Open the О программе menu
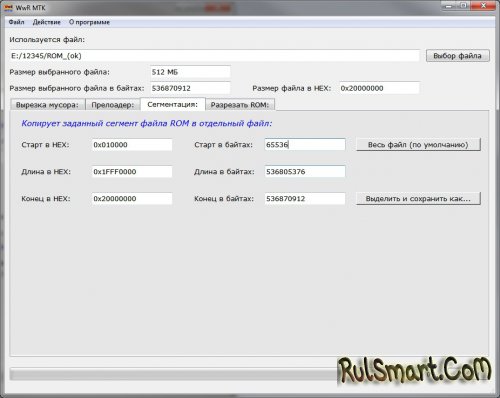The width and height of the screenshot is (500, 398). pos(89,22)
